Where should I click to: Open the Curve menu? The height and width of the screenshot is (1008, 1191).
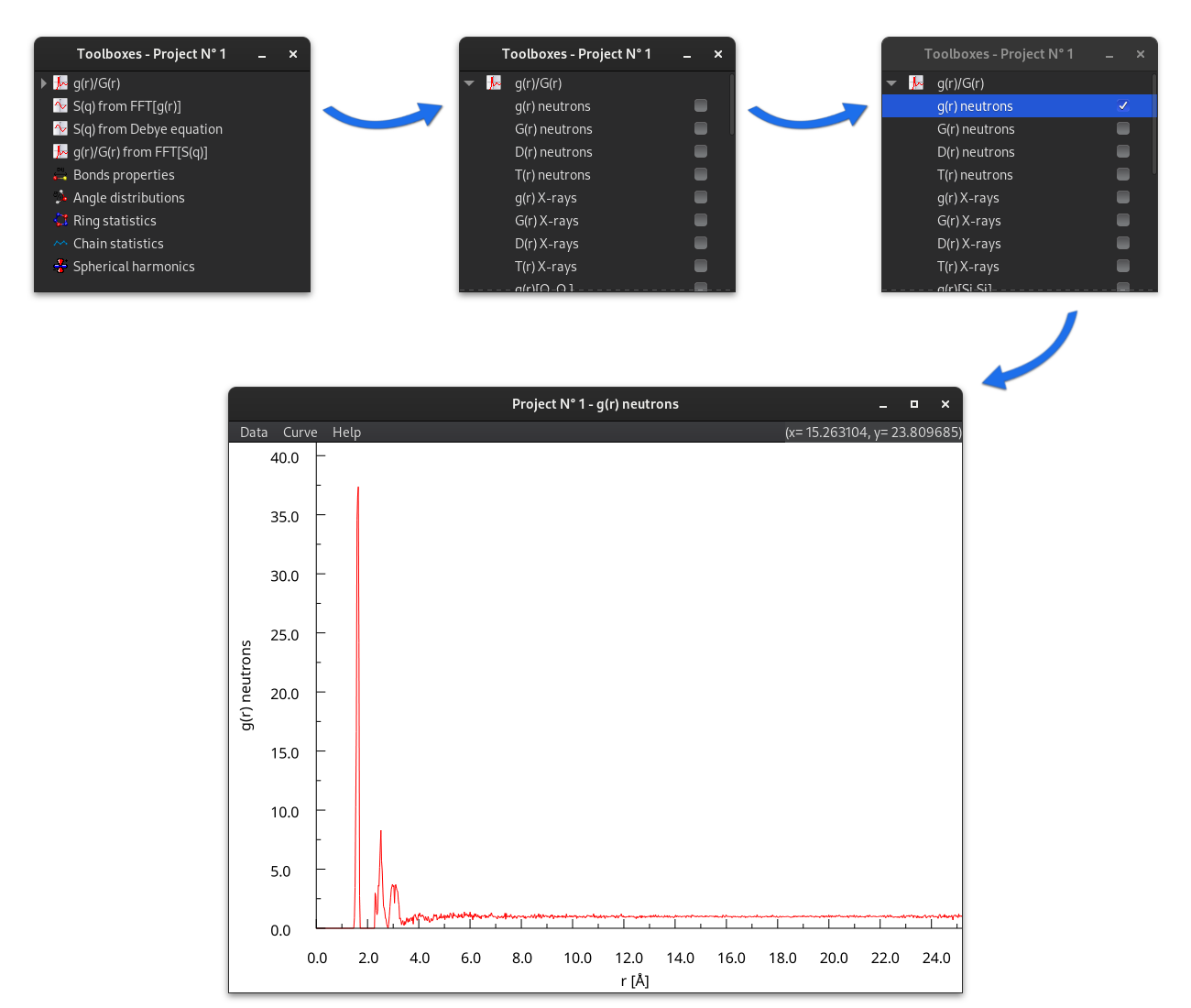(x=300, y=433)
